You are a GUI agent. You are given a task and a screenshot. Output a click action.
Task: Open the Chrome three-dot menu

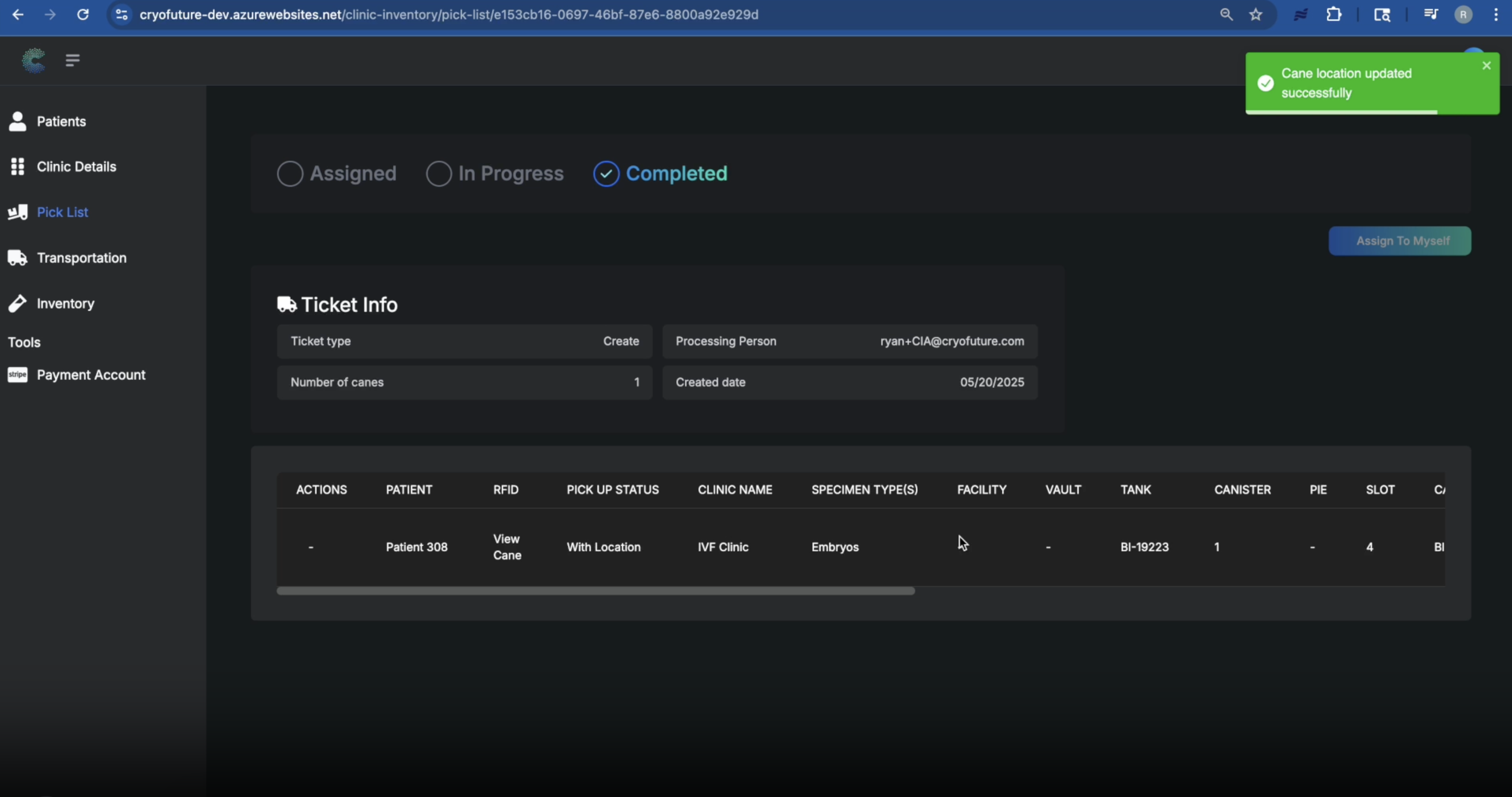(1495, 15)
